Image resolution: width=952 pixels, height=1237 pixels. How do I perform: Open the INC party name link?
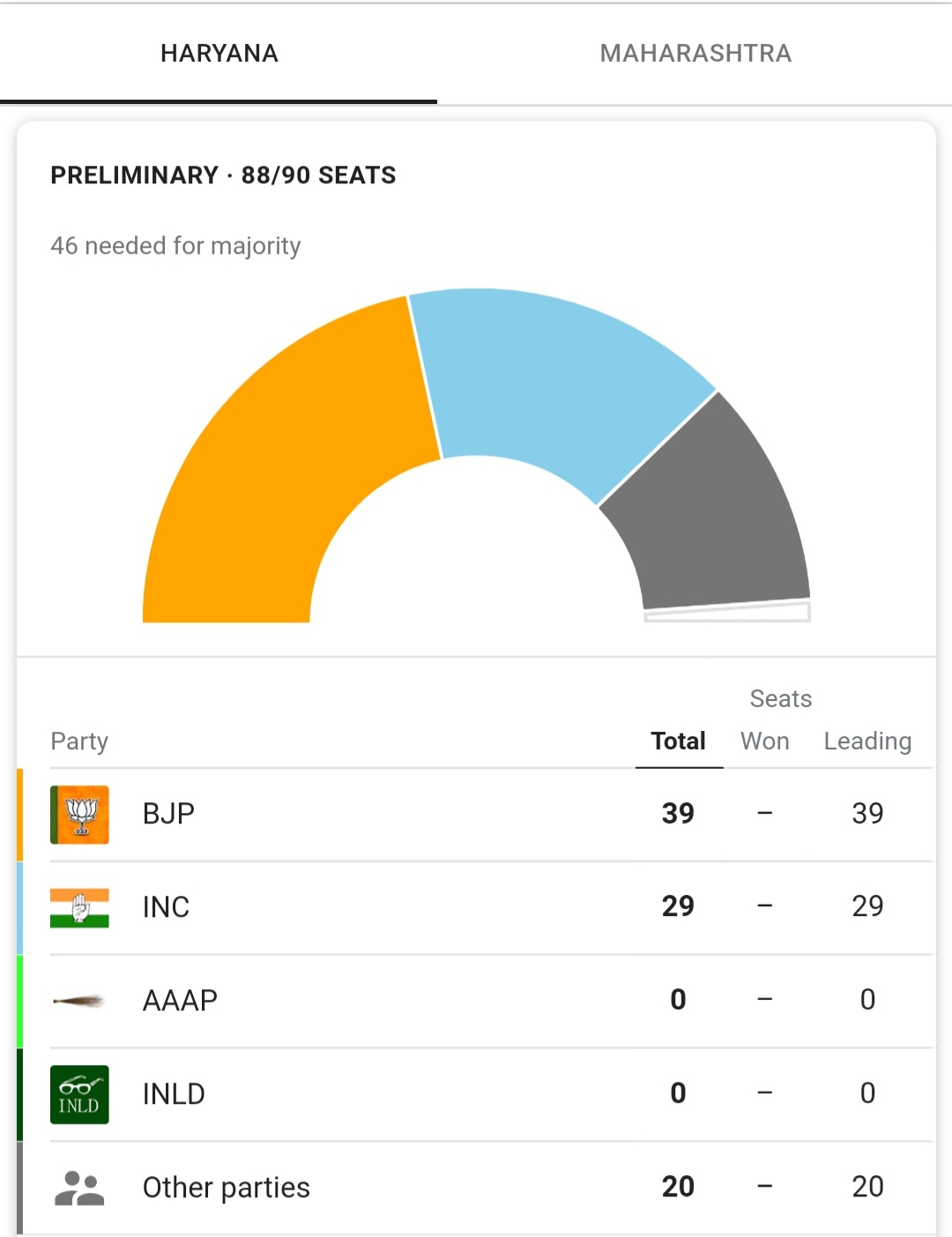[166, 907]
